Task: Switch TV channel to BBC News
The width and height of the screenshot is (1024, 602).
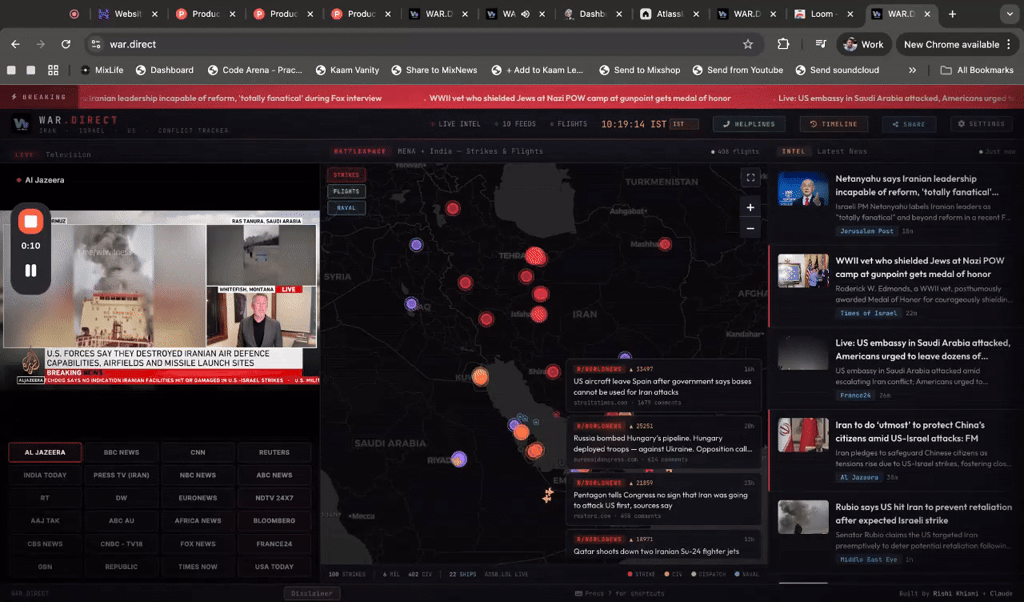Action: [x=121, y=452]
